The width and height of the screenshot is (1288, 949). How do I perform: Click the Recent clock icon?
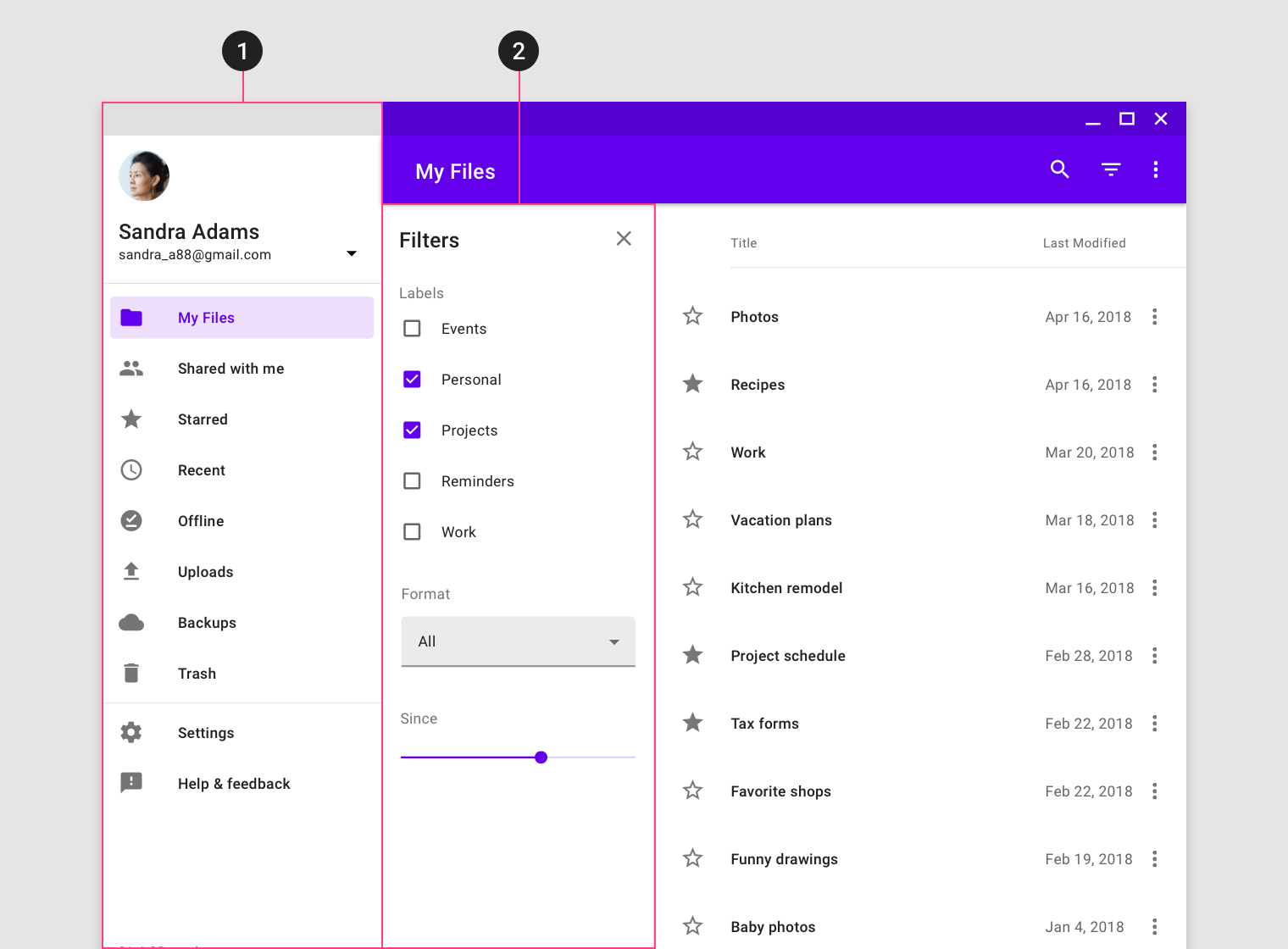pos(131,470)
